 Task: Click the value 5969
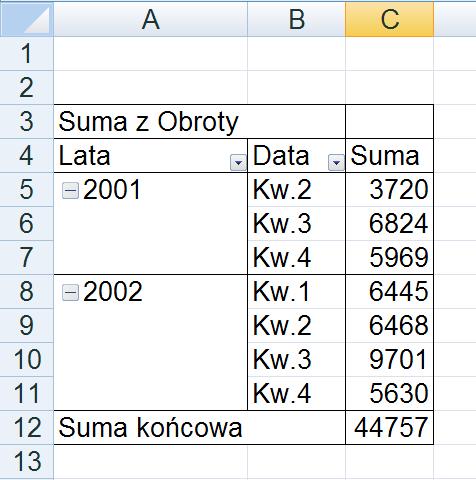pyautogui.click(x=399, y=257)
